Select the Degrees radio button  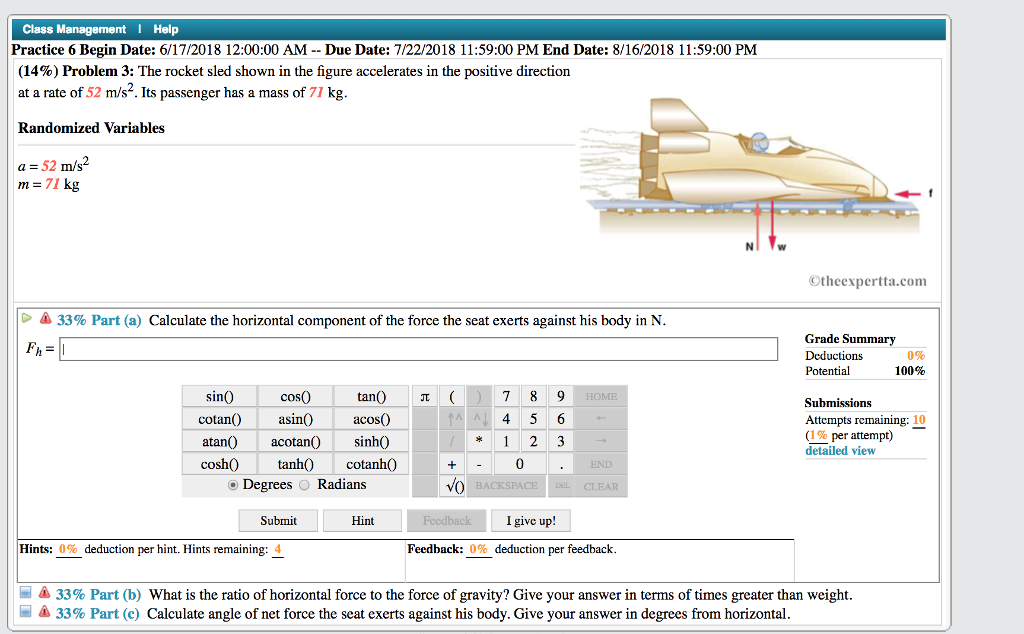point(231,484)
